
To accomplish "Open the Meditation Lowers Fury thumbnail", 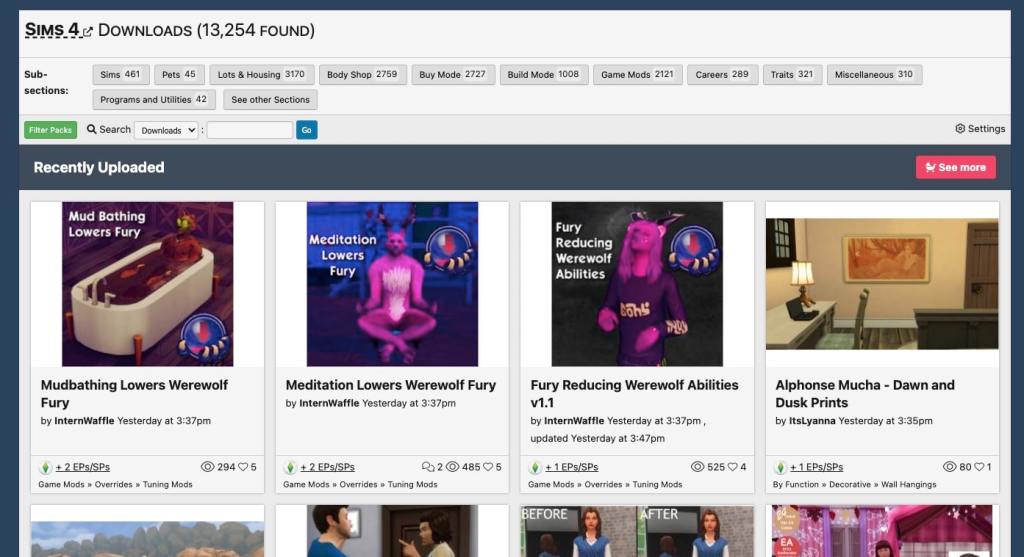I will [392, 284].
